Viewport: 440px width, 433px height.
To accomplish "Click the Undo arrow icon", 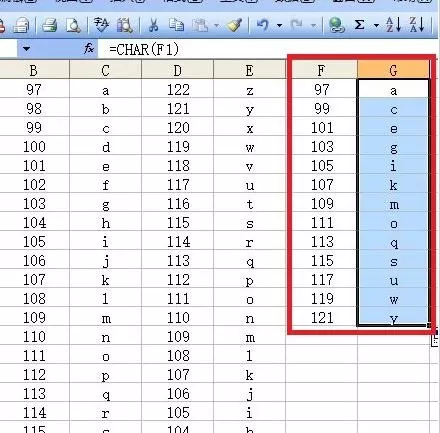I will point(263,25).
